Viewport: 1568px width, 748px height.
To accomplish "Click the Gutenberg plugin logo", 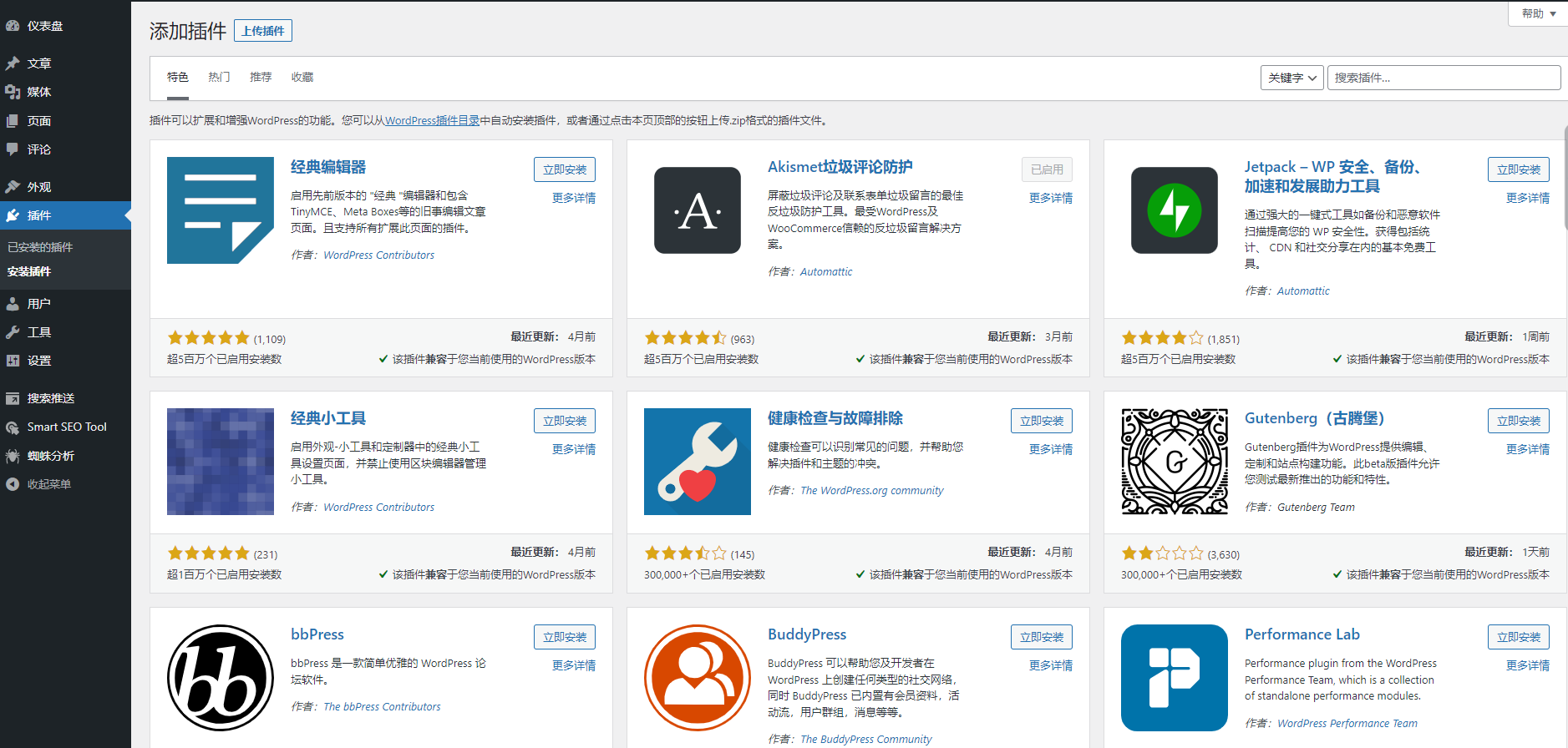I will click(1174, 462).
